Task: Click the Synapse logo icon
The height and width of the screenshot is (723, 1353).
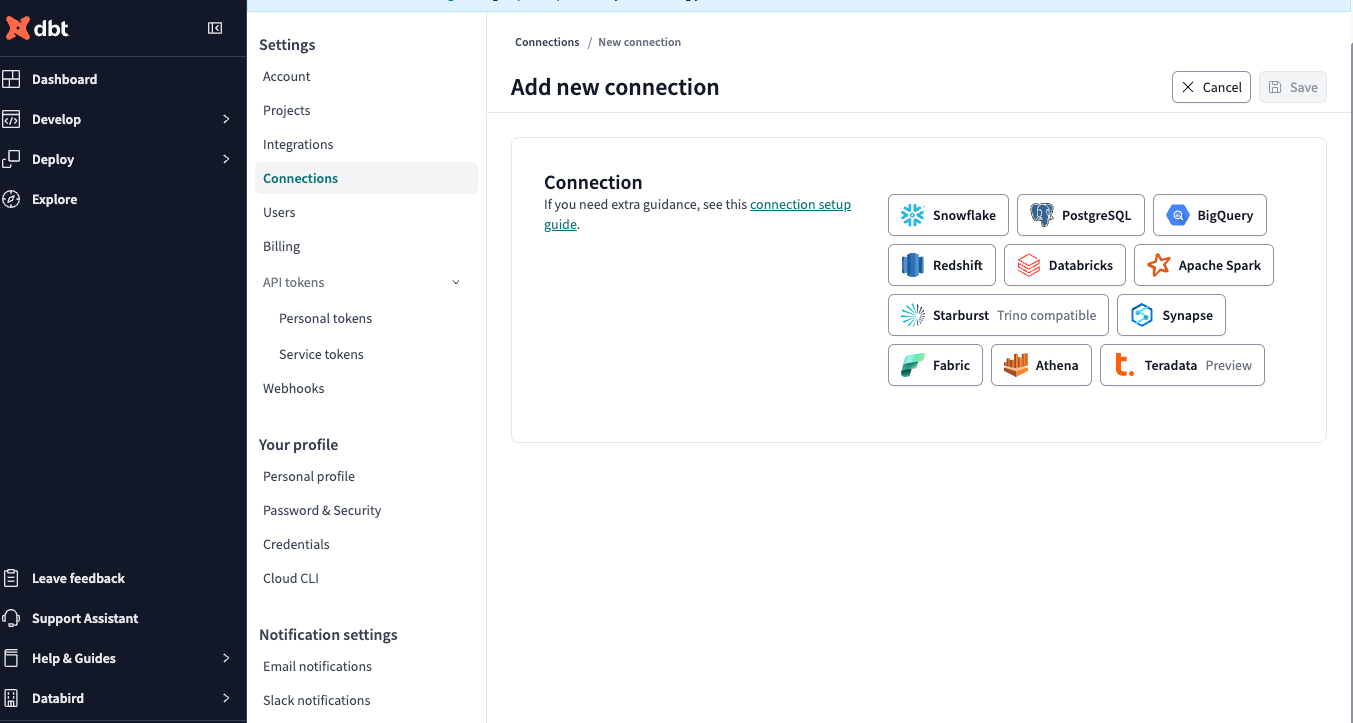Action: coord(1141,315)
